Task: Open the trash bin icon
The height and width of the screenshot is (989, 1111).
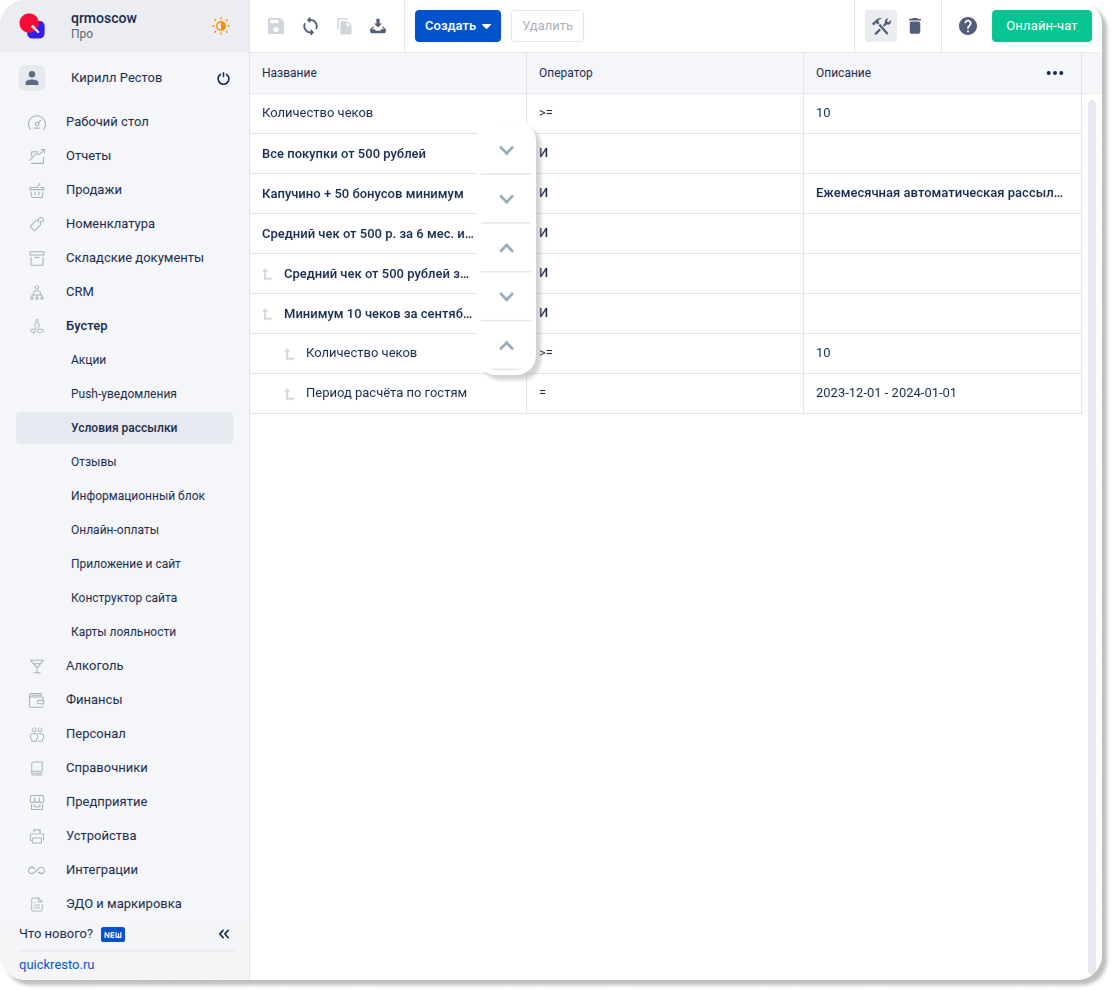Action: click(915, 26)
